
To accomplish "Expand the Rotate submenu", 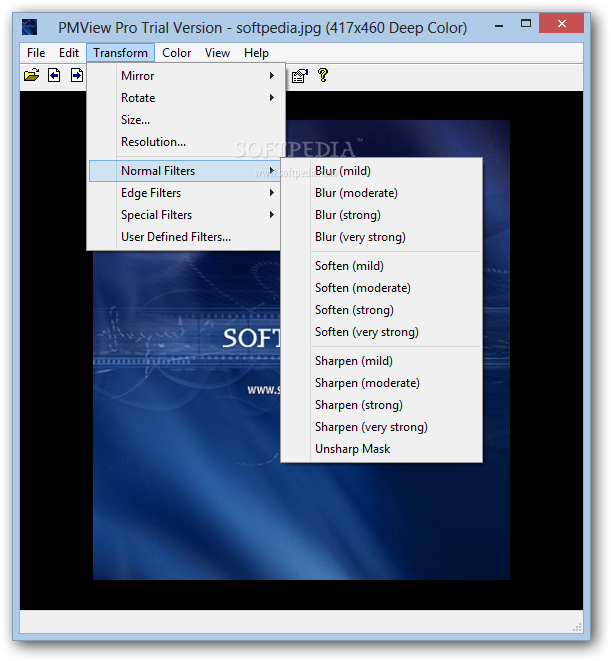I will [x=186, y=98].
